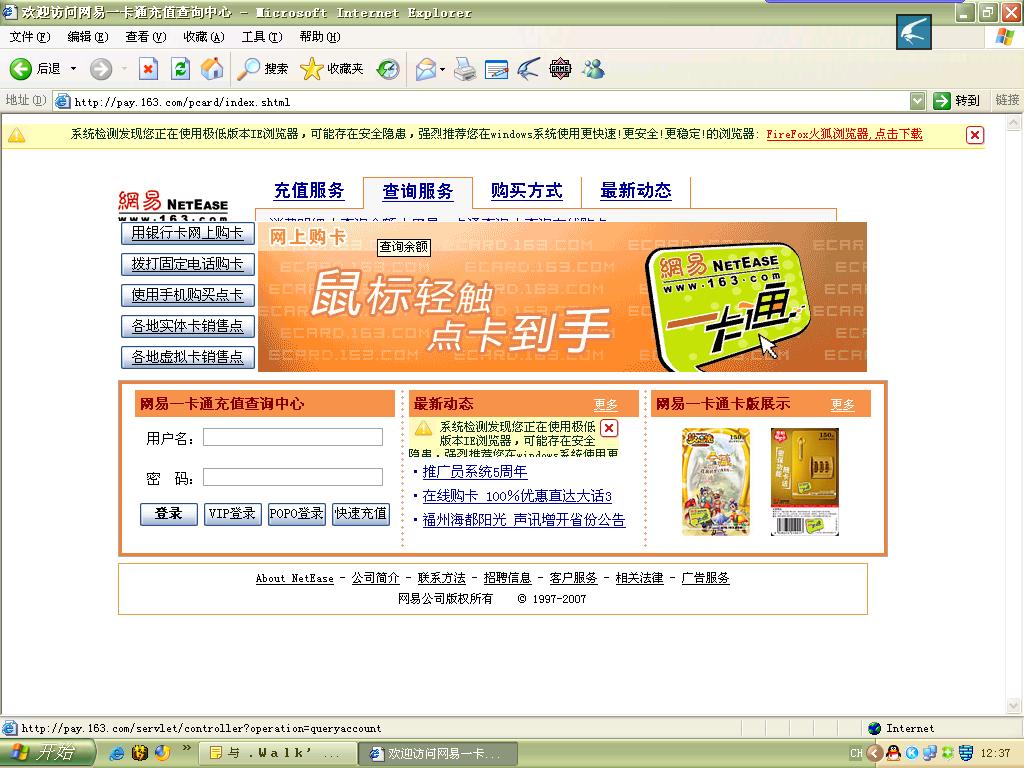Open the cartoon game card thumbnail
The image size is (1024, 768).
pyautogui.click(x=716, y=482)
